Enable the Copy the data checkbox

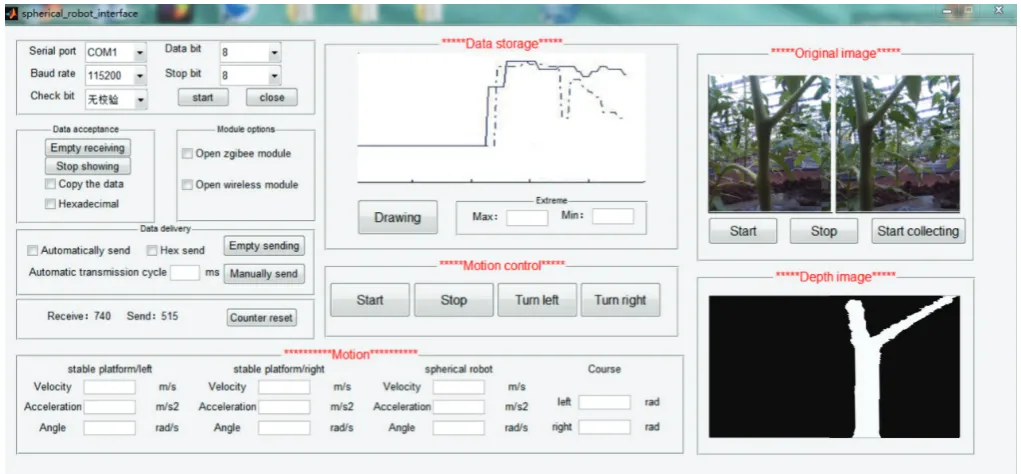pos(50,184)
